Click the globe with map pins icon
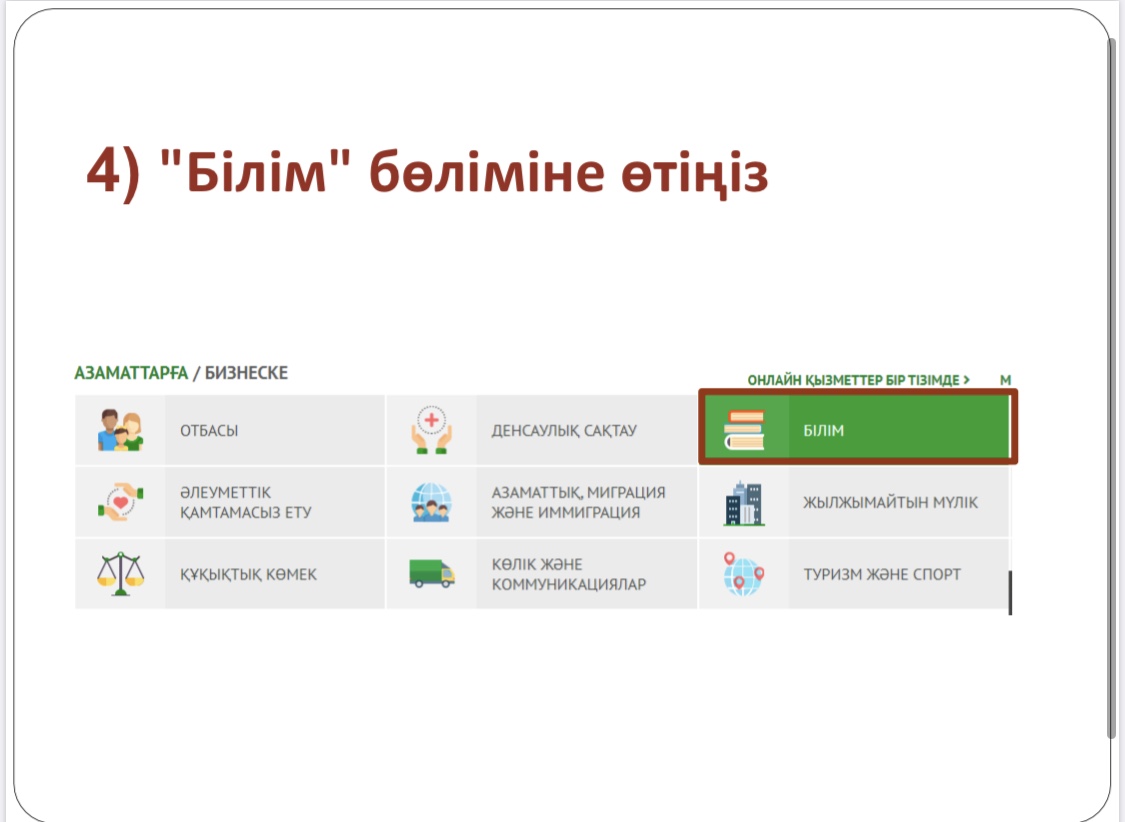 [743, 574]
